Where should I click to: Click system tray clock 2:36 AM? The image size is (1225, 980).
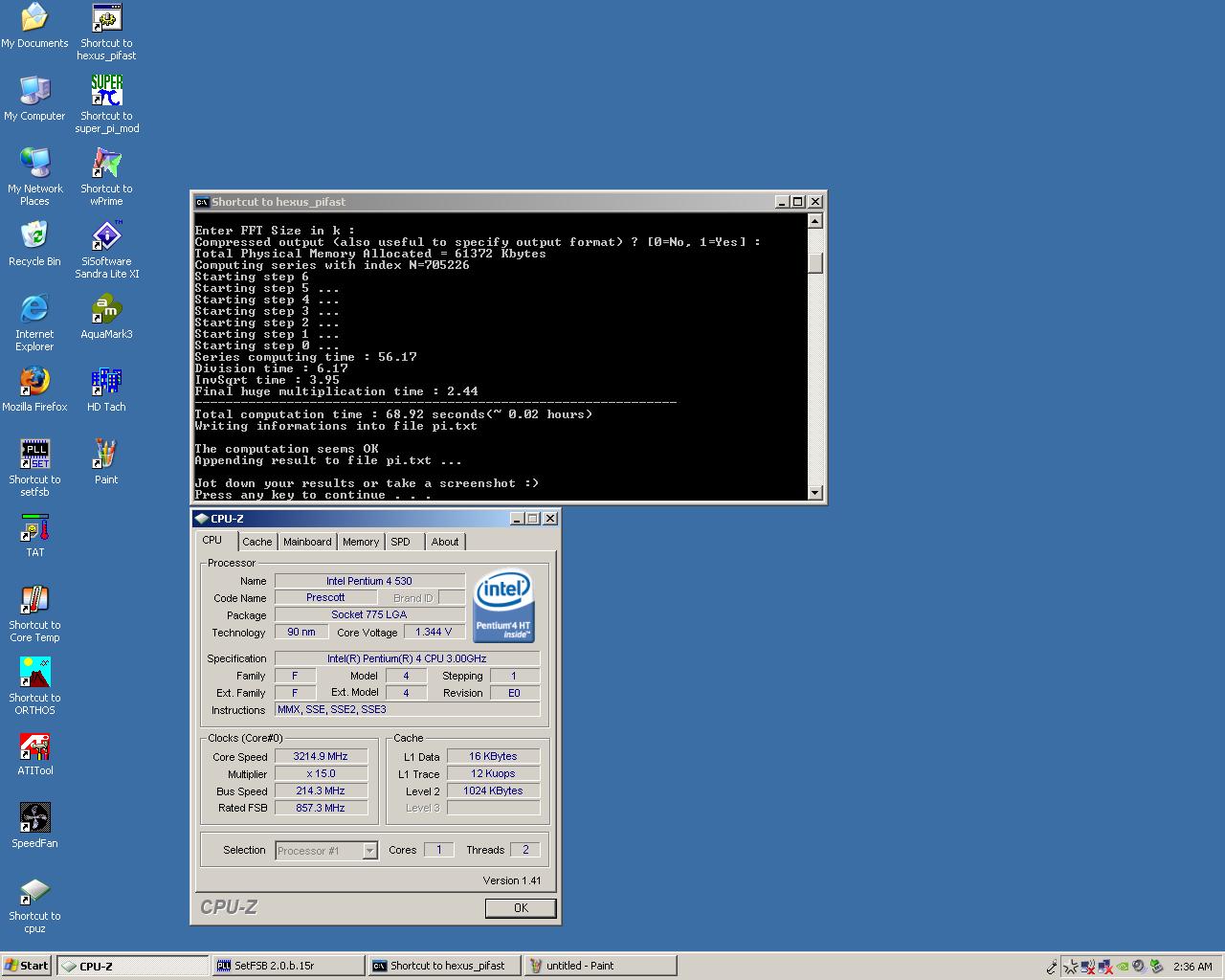pos(1192,967)
